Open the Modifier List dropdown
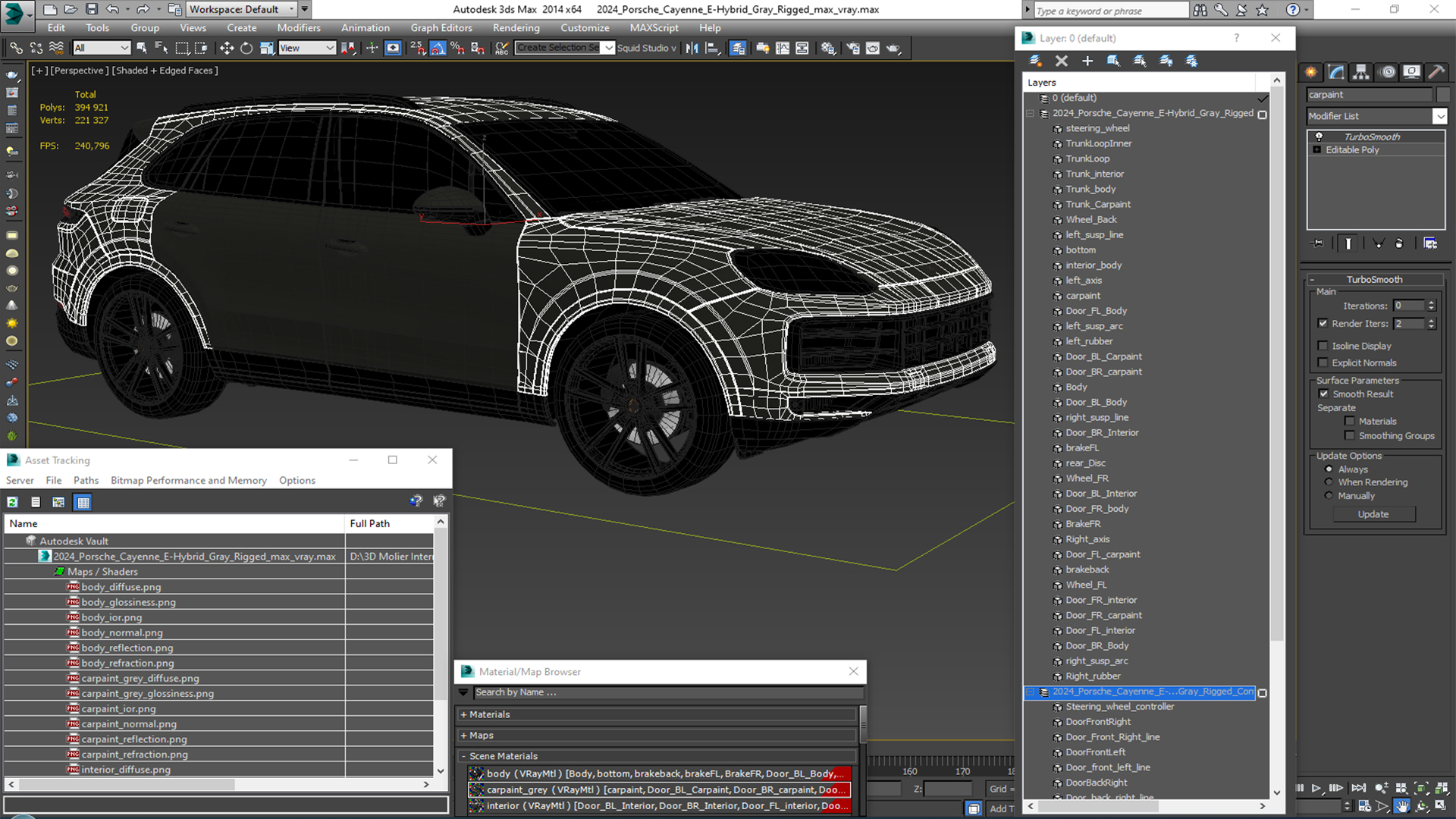The width and height of the screenshot is (1456, 819). (x=1439, y=116)
